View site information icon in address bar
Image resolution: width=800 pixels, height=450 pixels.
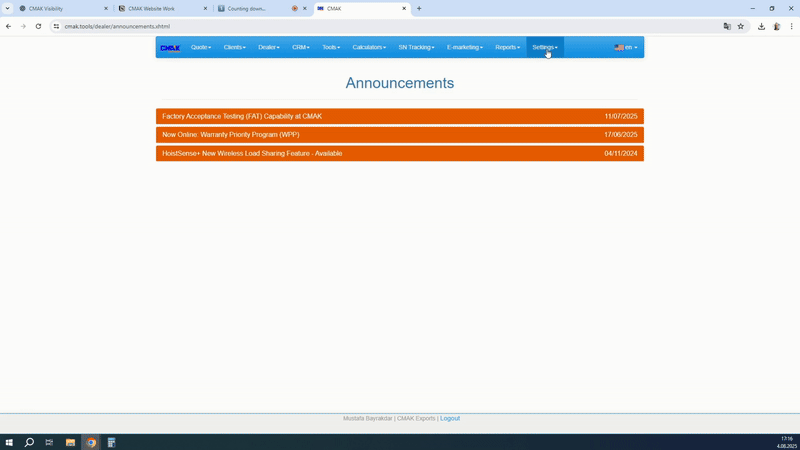tap(56, 27)
